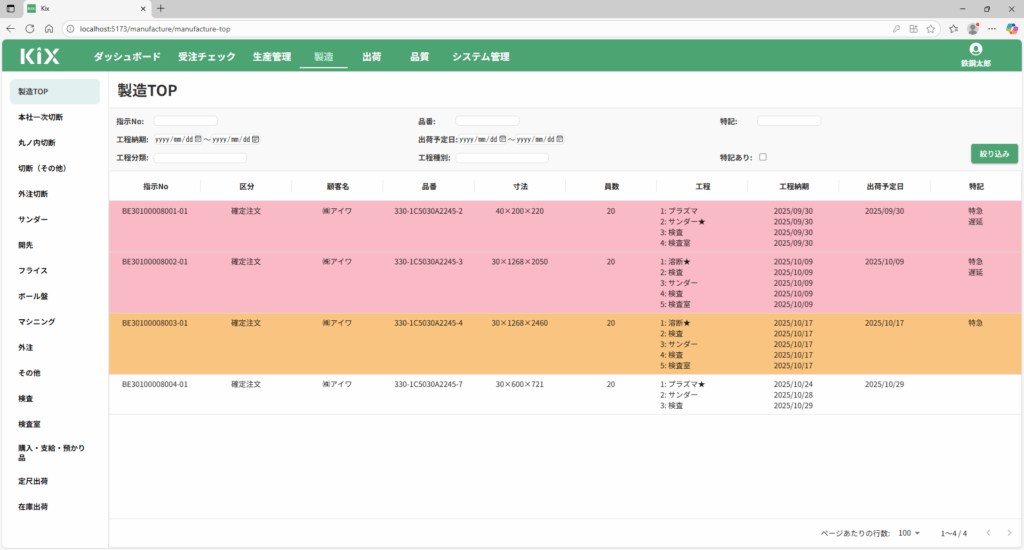Open the 出荷 menu tab

coord(371,57)
